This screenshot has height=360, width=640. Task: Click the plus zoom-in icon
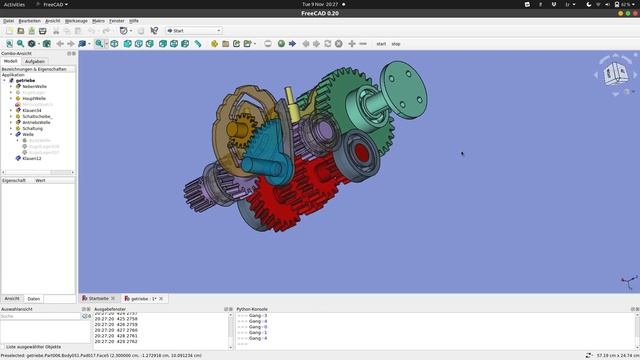[x=352, y=44]
